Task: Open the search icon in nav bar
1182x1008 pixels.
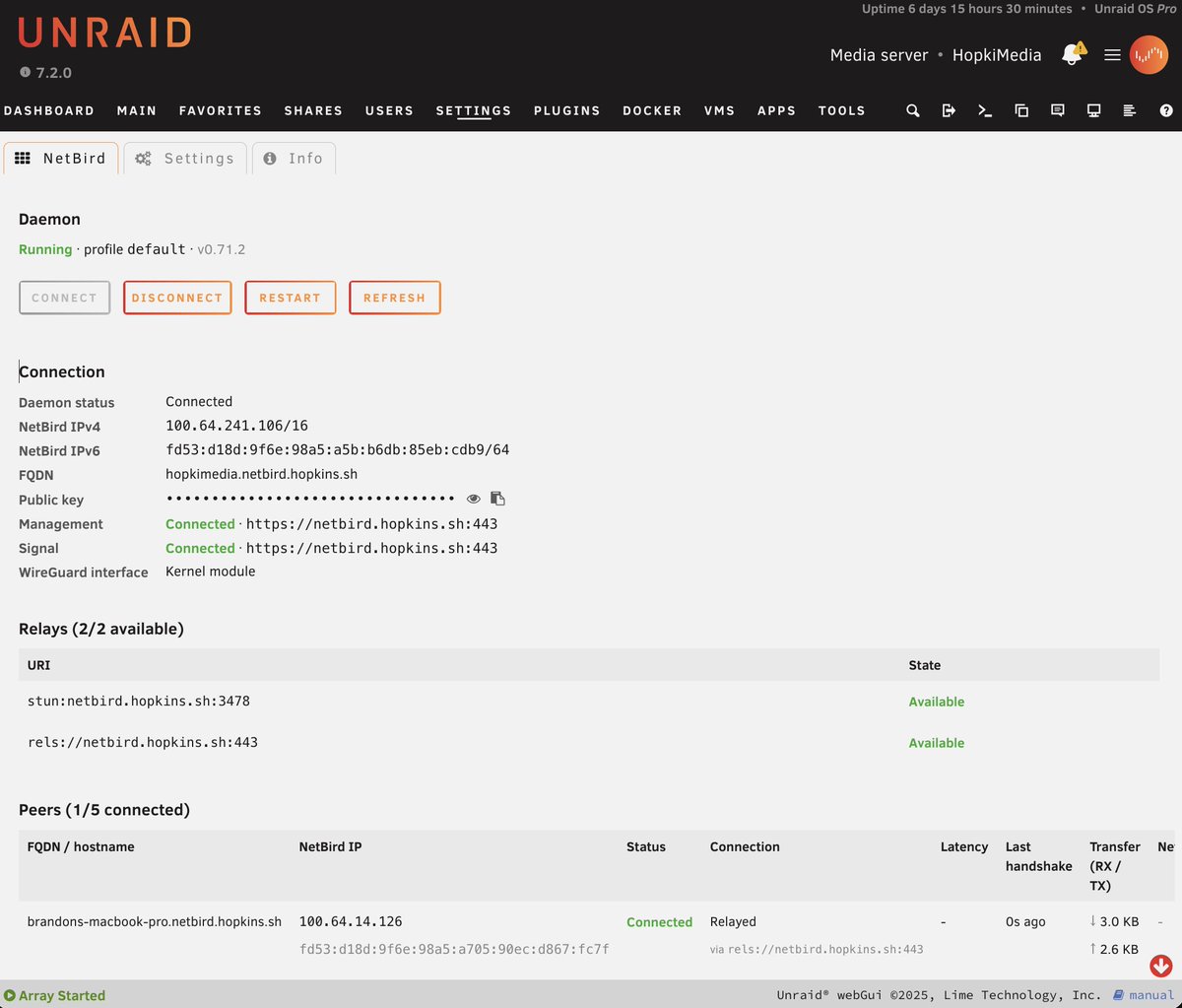Action: pos(913,110)
